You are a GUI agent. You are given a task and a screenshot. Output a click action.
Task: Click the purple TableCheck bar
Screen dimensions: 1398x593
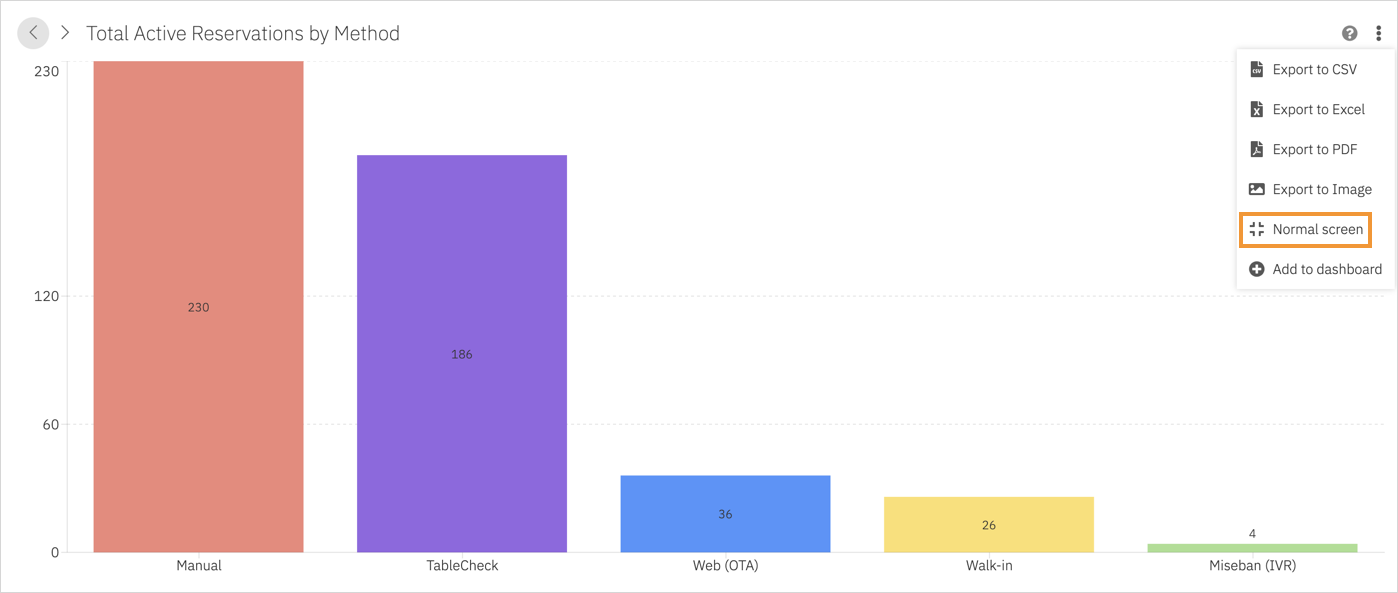[462, 354]
